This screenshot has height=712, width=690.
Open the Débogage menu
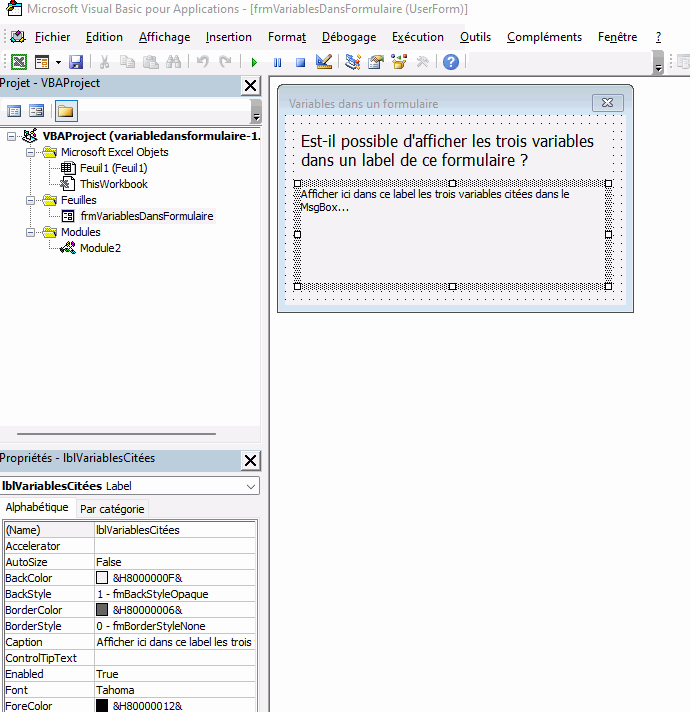(348, 37)
